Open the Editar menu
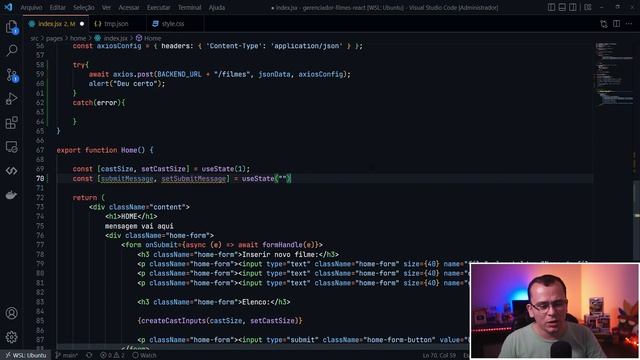The height and width of the screenshot is (360, 640). pos(58,7)
